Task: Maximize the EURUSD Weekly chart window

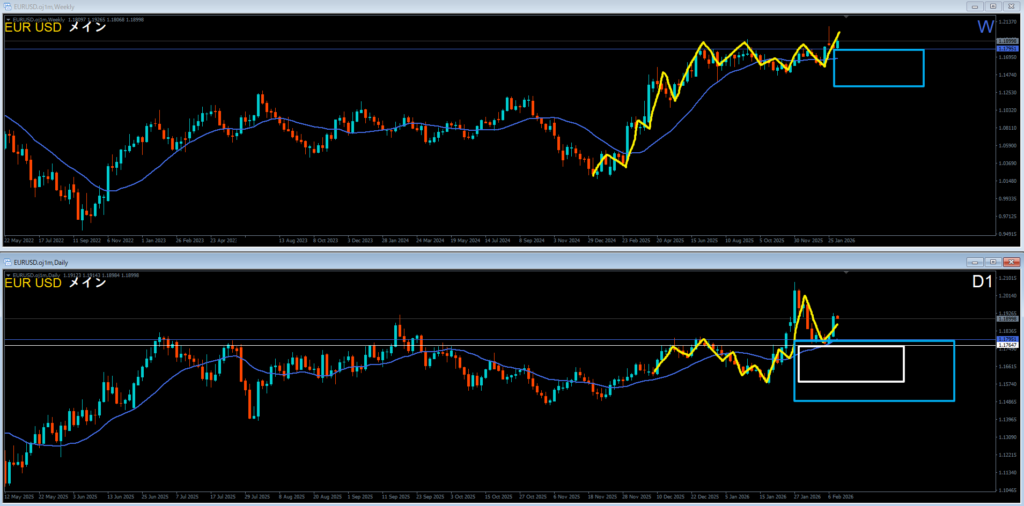Action: (993, 6)
